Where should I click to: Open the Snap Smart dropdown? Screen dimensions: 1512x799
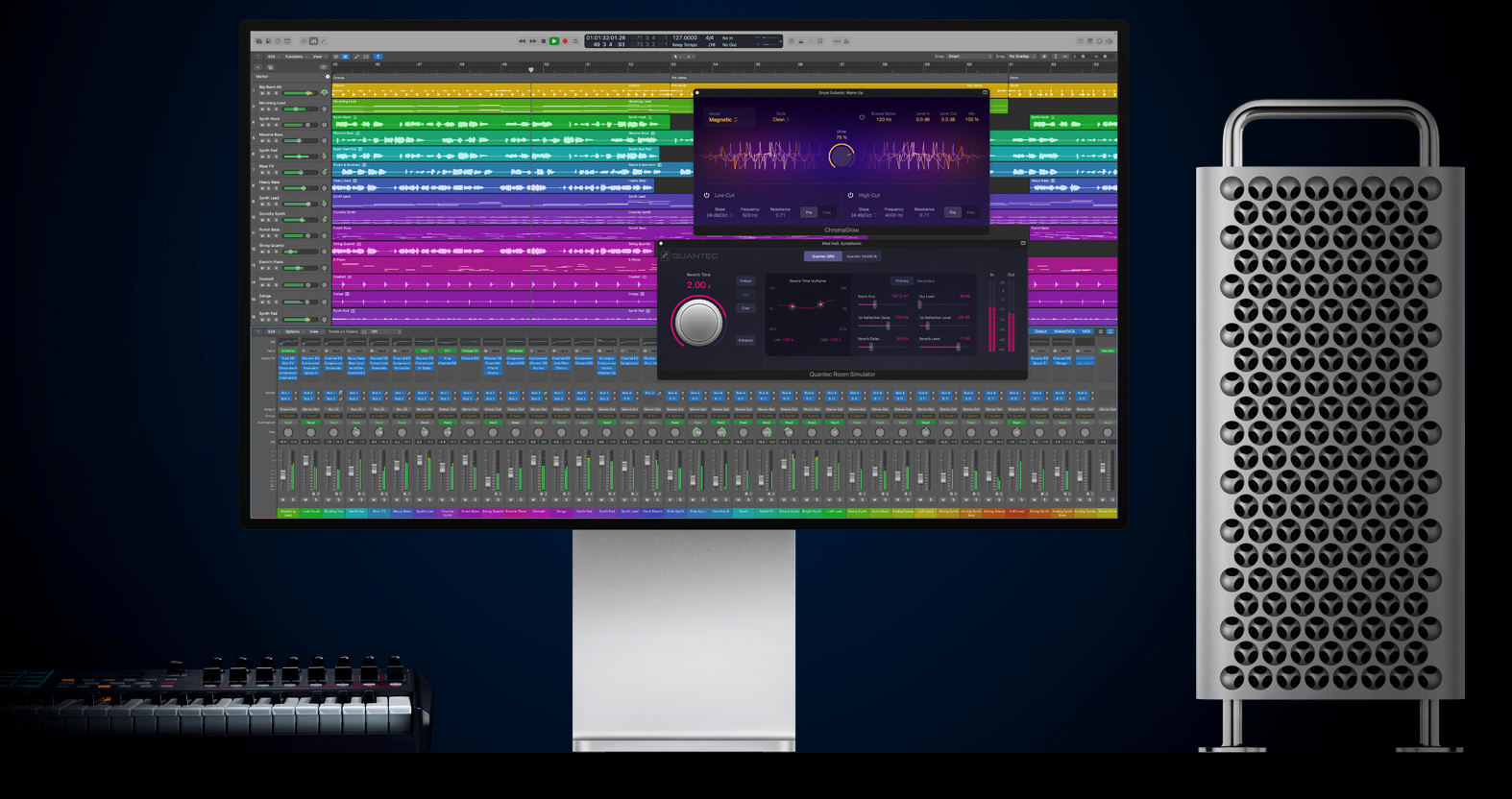tap(969, 57)
